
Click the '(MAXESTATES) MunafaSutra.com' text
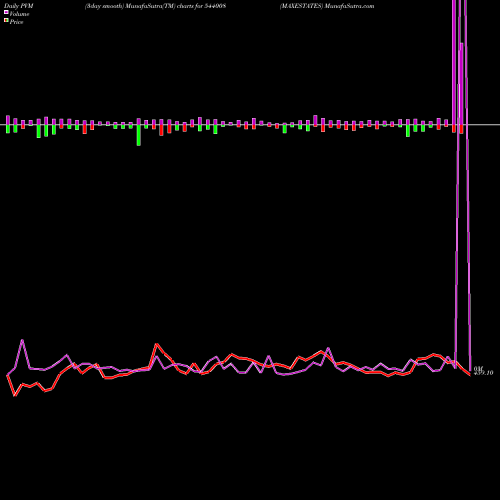(327, 6)
